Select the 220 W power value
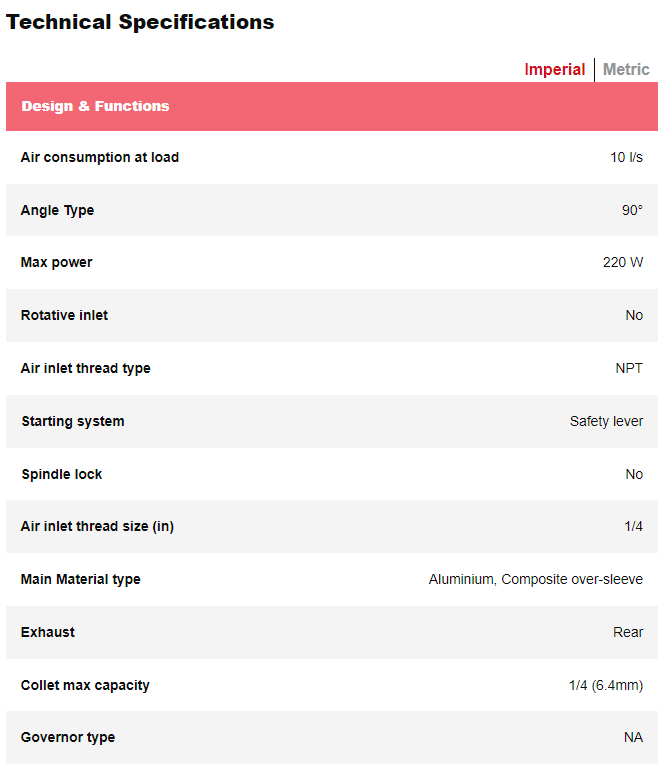This screenshot has width=664, height=771. point(623,262)
